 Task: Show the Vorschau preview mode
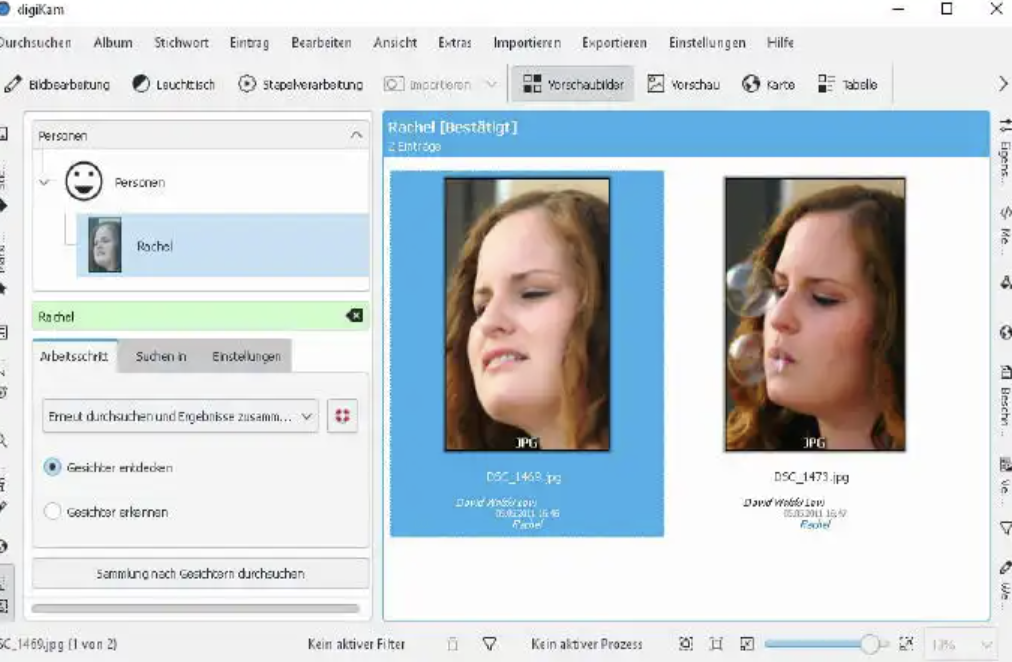(x=683, y=85)
